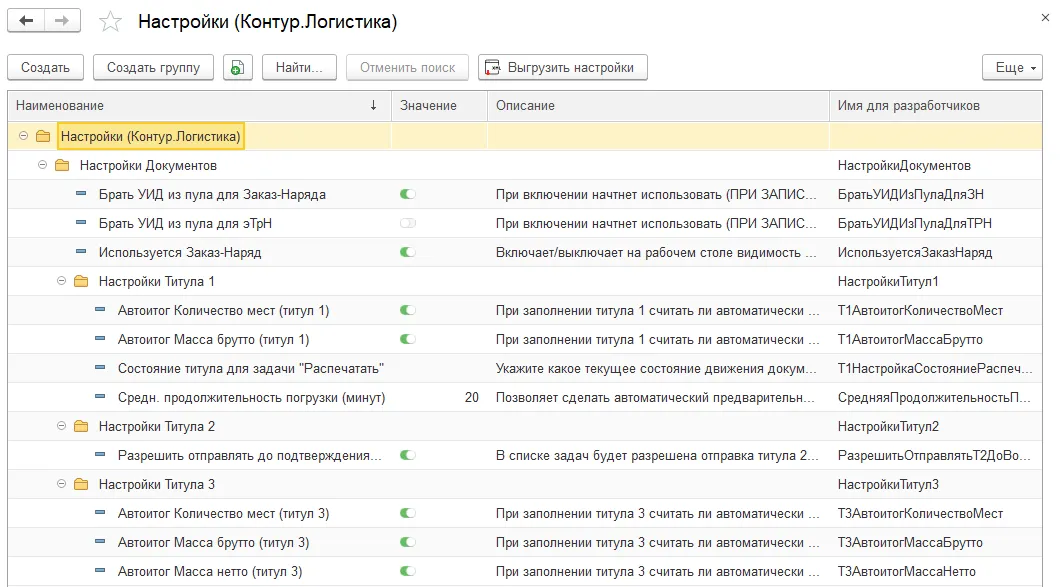Select the value 20 in loading duration row

click(472, 398)
